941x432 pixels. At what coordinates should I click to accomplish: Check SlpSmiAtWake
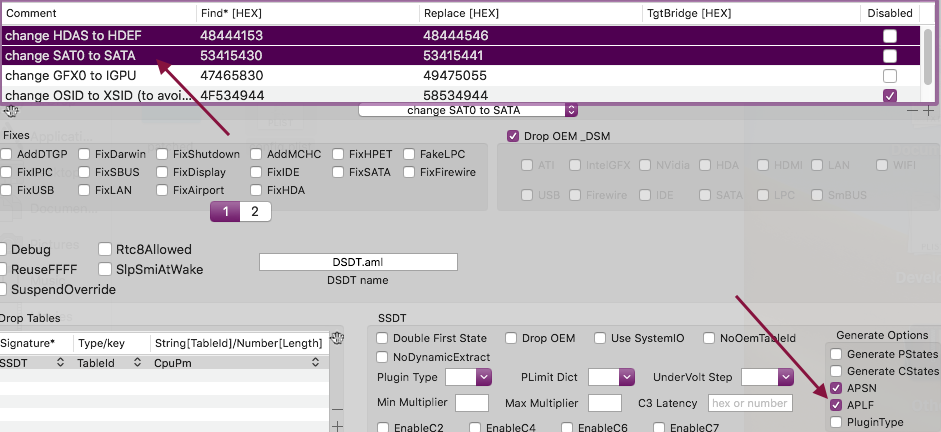(106, 269)
